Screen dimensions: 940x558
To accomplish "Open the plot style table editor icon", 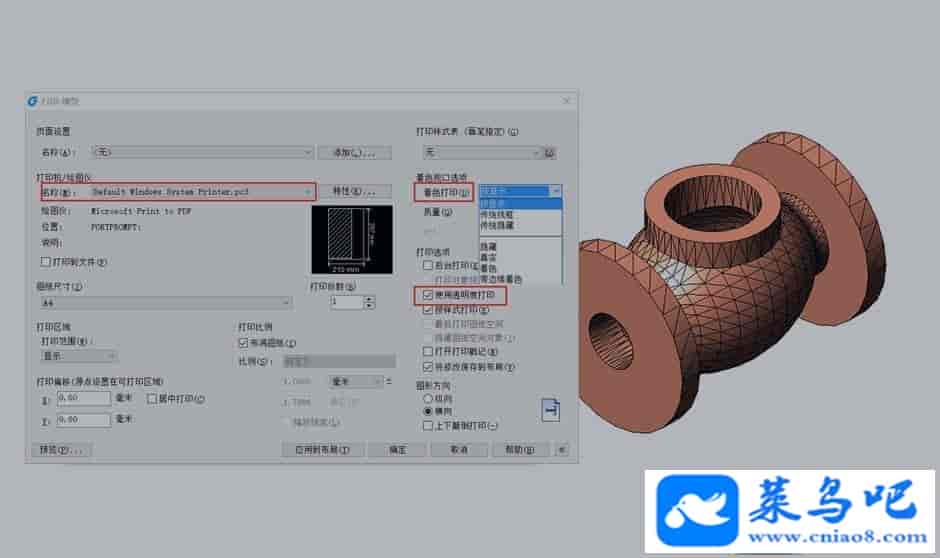I will pyautogui.click(x=550, y=153).
